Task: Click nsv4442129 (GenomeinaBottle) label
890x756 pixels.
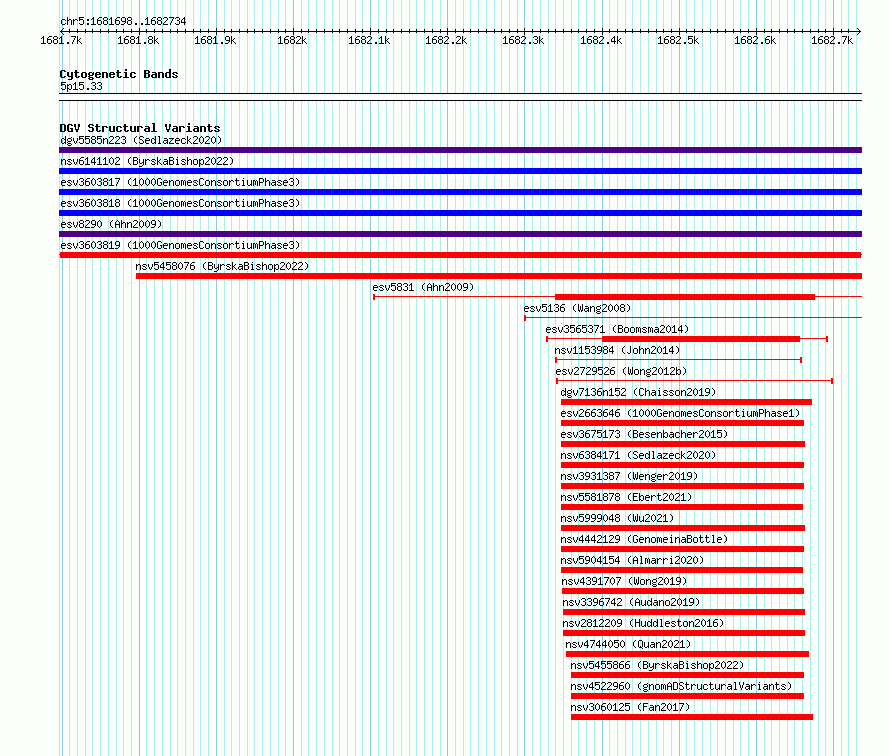Action: [x=644, y=539]
